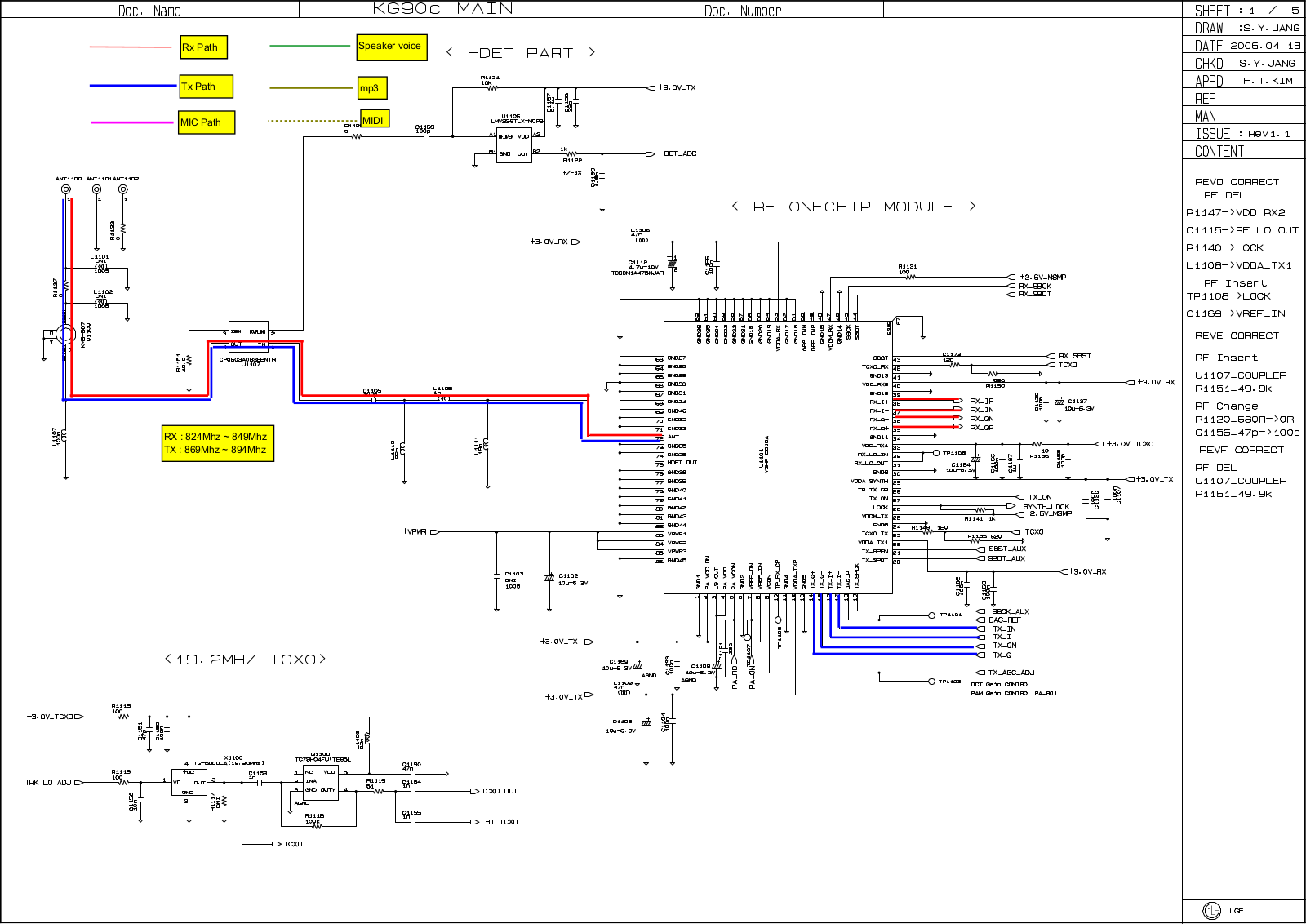The height and width of the screenshot is (924, 1306).
Task: Click the SHEET : 1 / 5 field
Action: 1243,10
